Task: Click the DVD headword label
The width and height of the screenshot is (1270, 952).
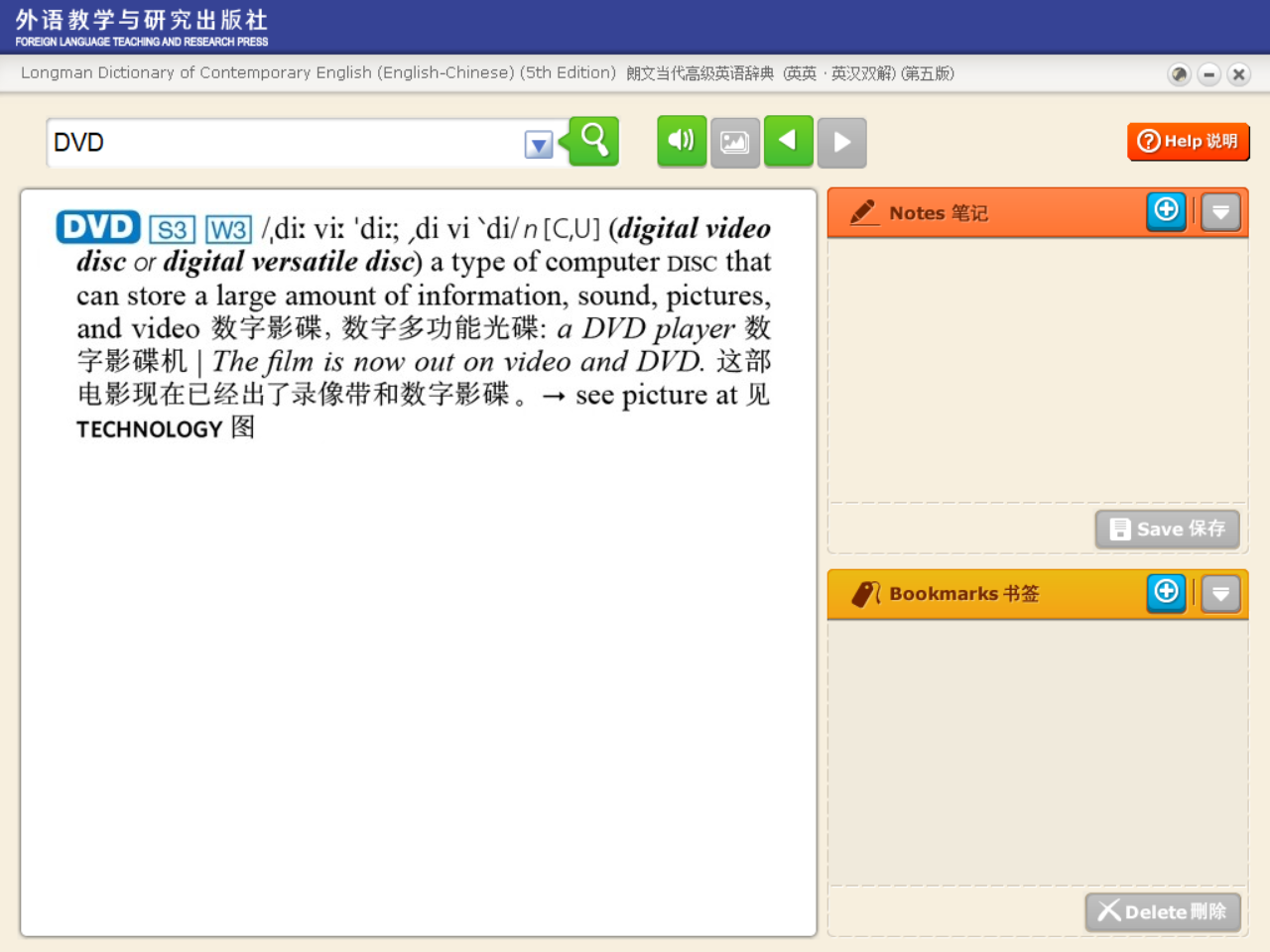Action: [98, 227]
